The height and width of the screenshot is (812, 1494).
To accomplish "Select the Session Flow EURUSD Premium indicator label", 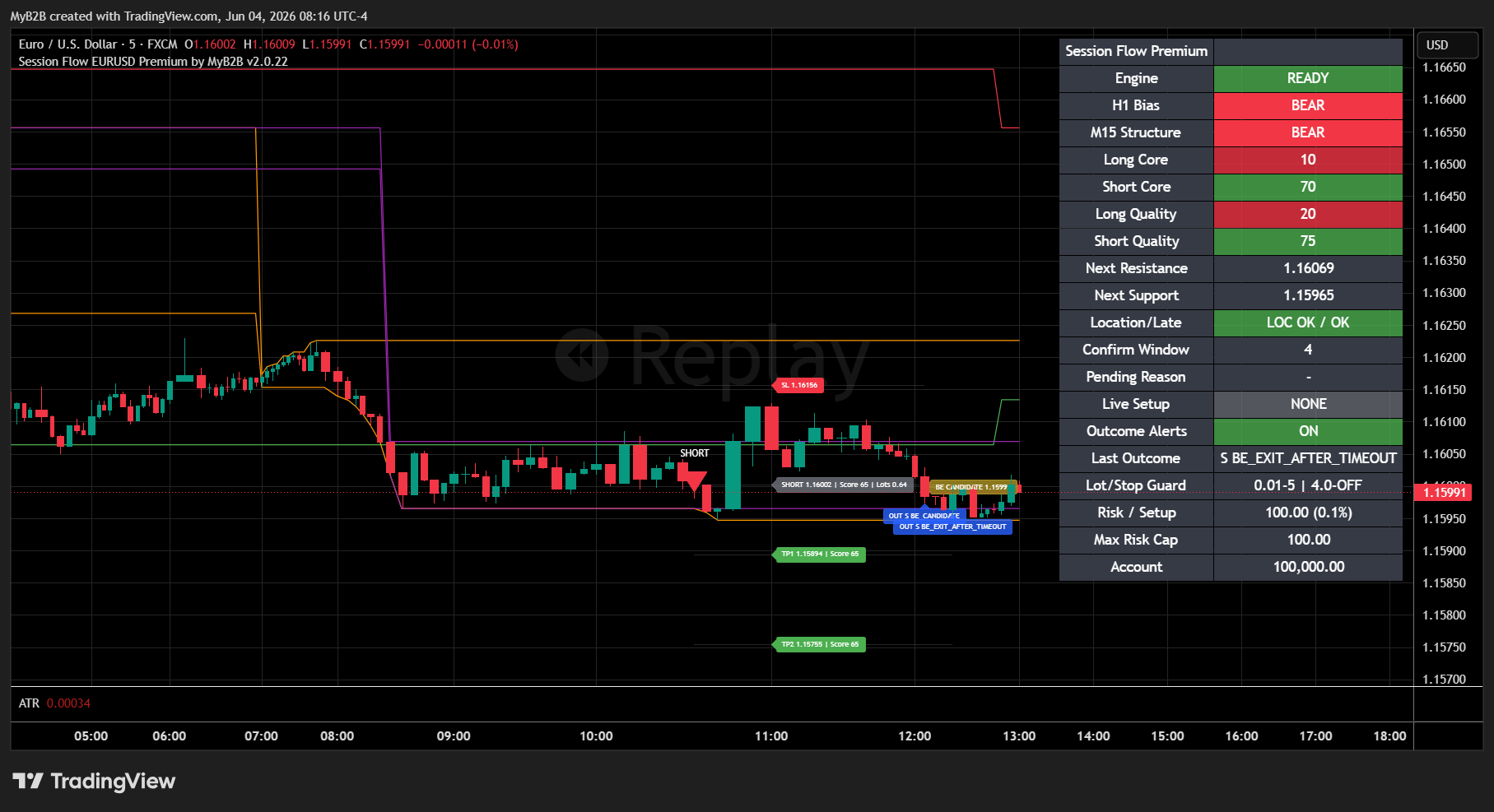I will point(153,62).
